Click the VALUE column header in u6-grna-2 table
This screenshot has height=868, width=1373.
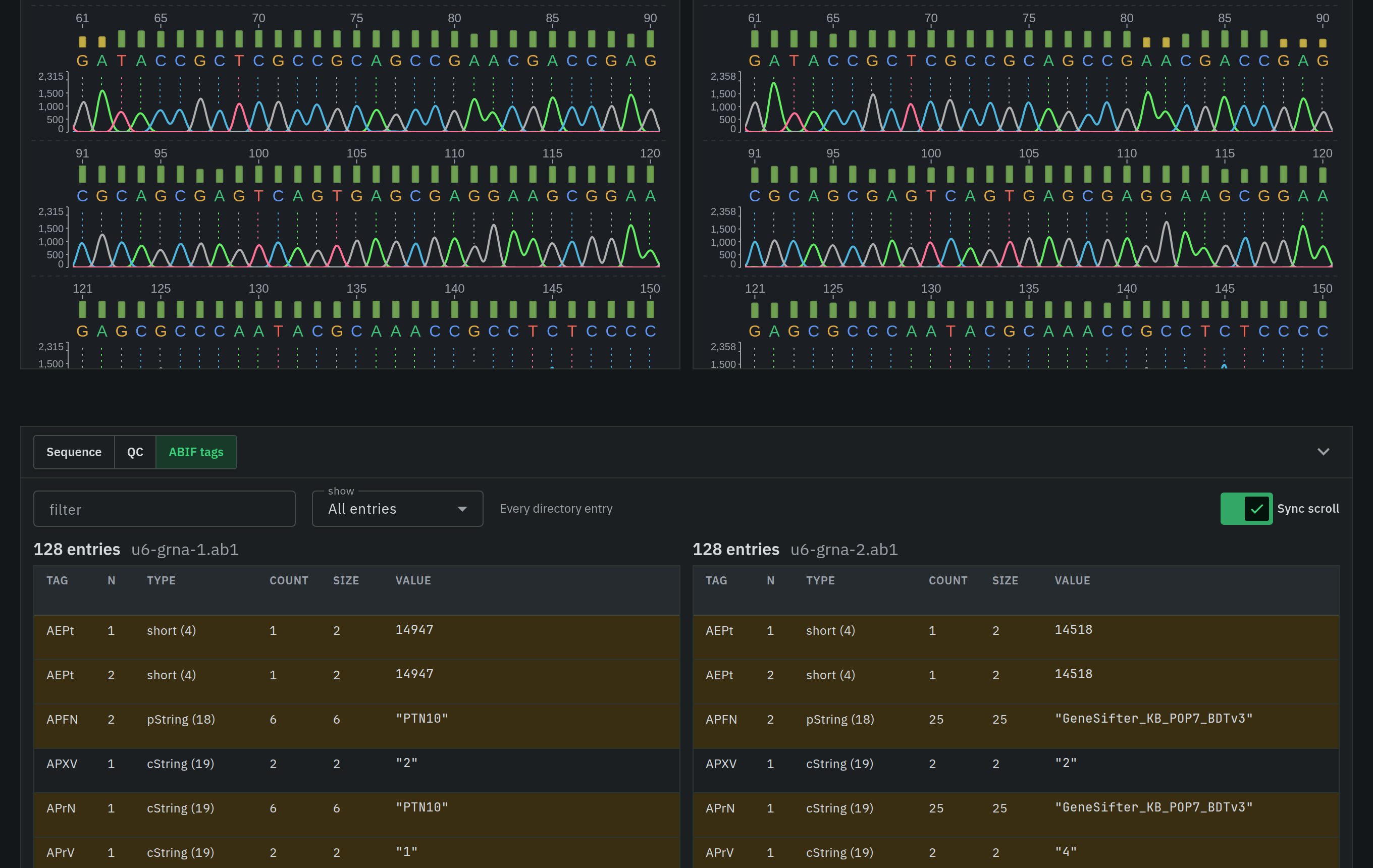coord(1072,580)
